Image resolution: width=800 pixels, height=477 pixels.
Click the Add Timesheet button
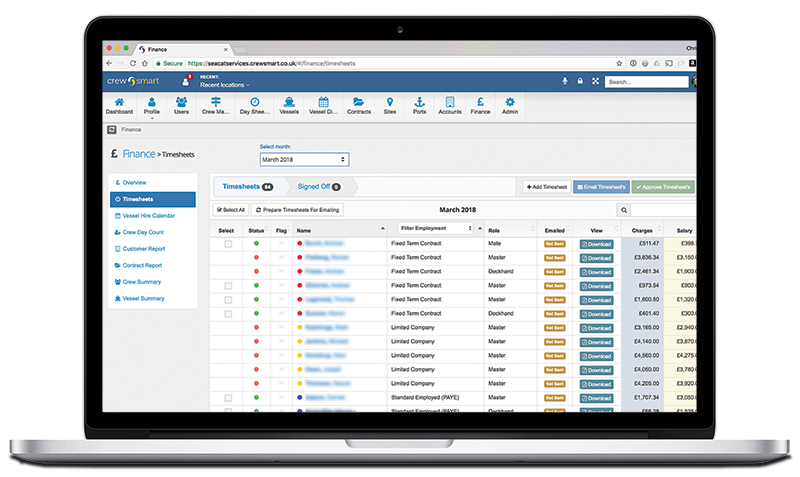coord(546,187)
